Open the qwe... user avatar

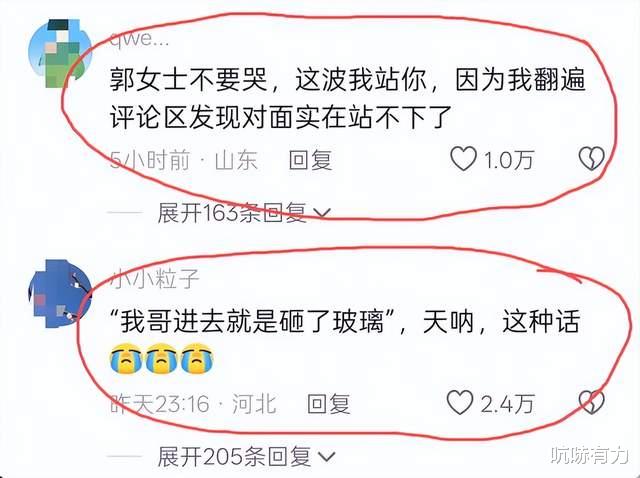coord(60,53)
